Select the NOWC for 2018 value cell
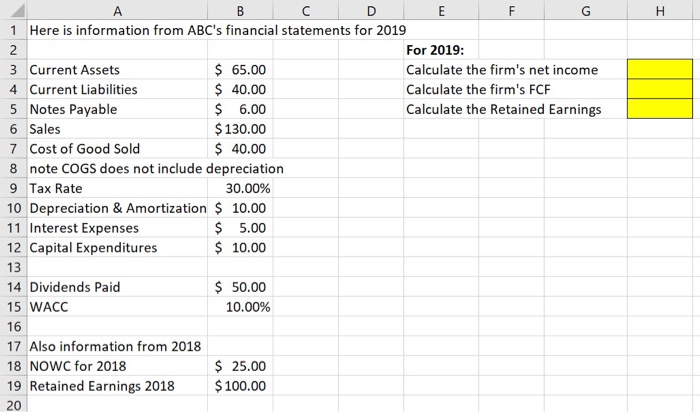 pyautogui.click(x=240, y=366)
